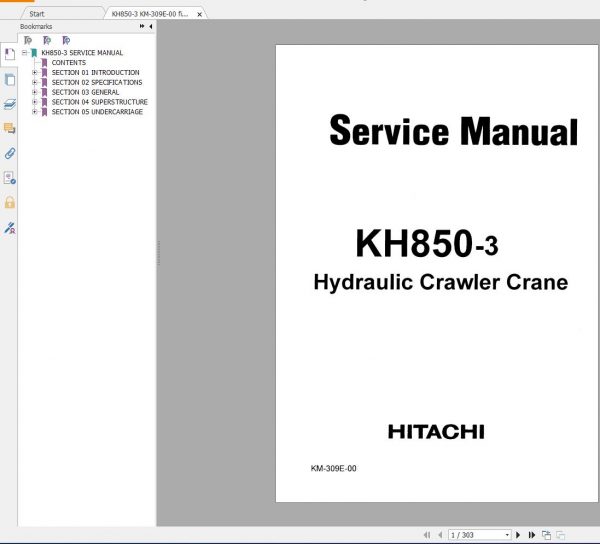Click the first bookmark toolbar icon

pyautogui.click(x=28, y=40)
